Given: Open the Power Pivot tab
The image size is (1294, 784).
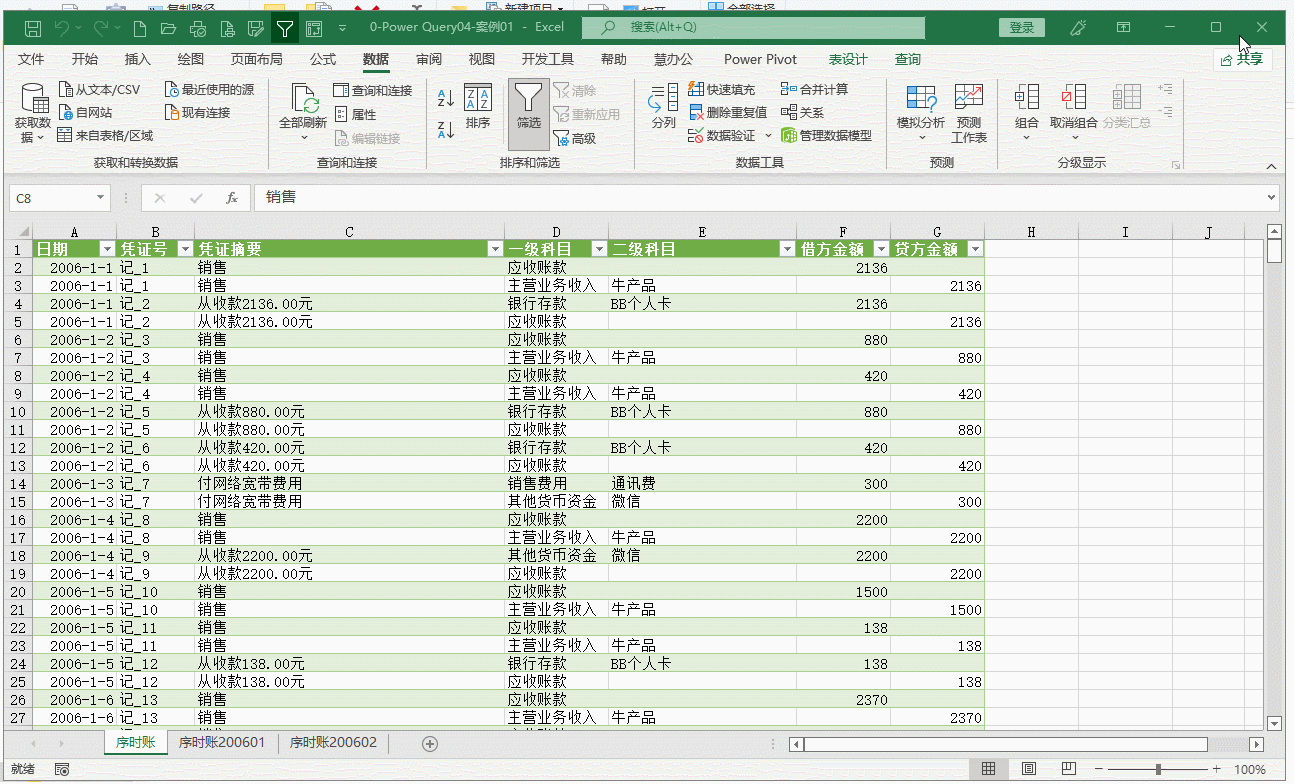Looking at the screenshot, I should [761, 59].
